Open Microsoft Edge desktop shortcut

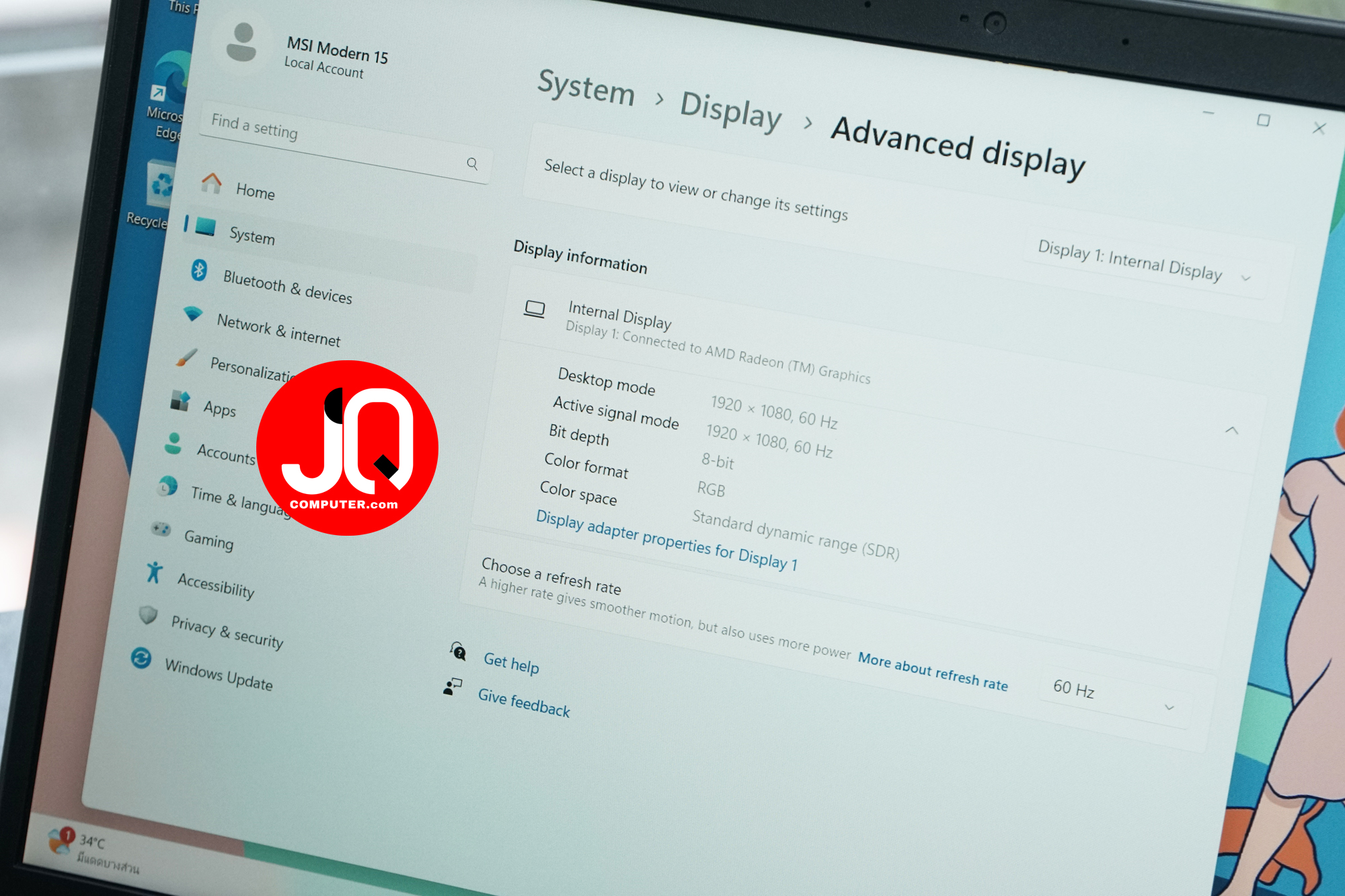[167, 94]
